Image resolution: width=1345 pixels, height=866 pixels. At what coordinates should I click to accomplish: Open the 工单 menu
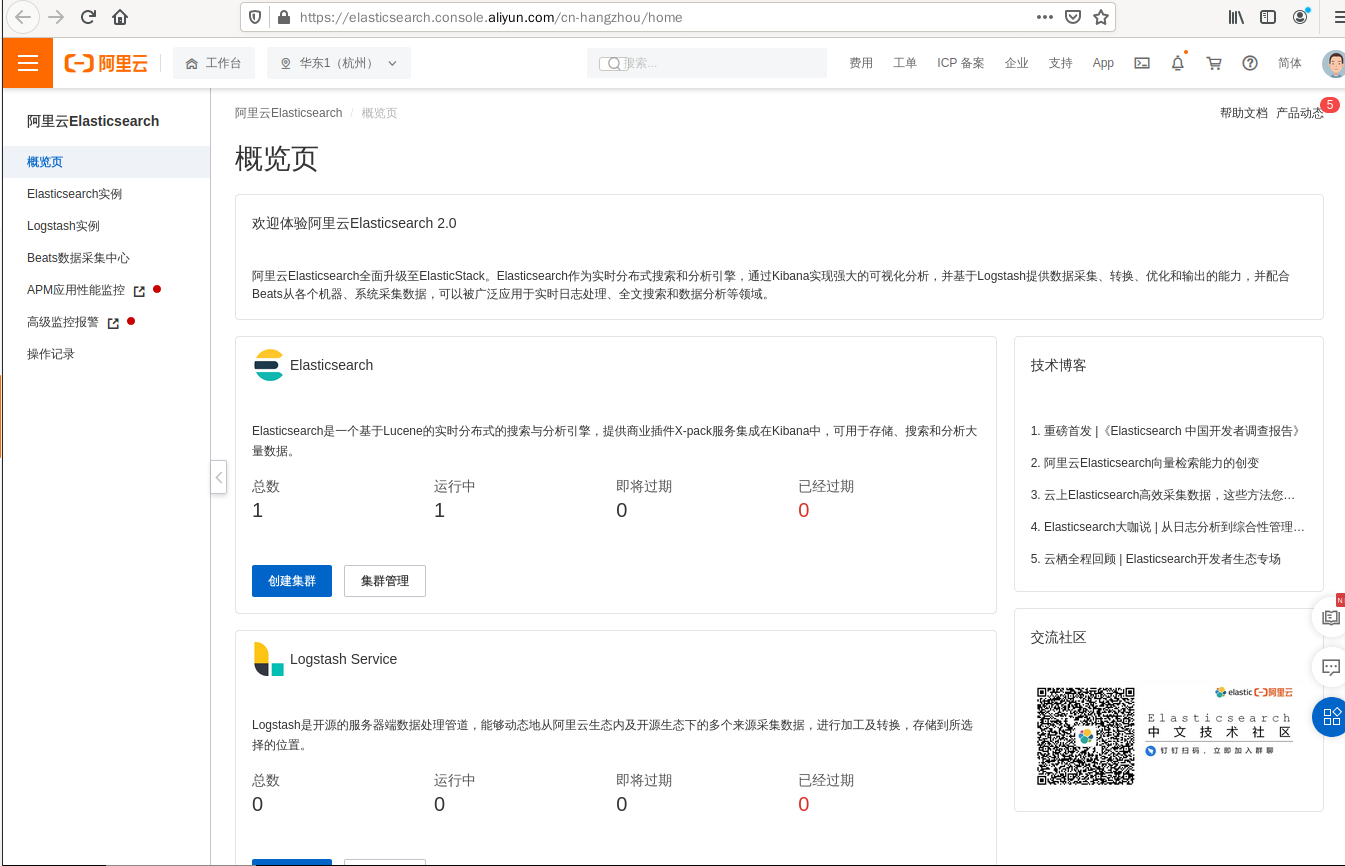pos(905,63)
